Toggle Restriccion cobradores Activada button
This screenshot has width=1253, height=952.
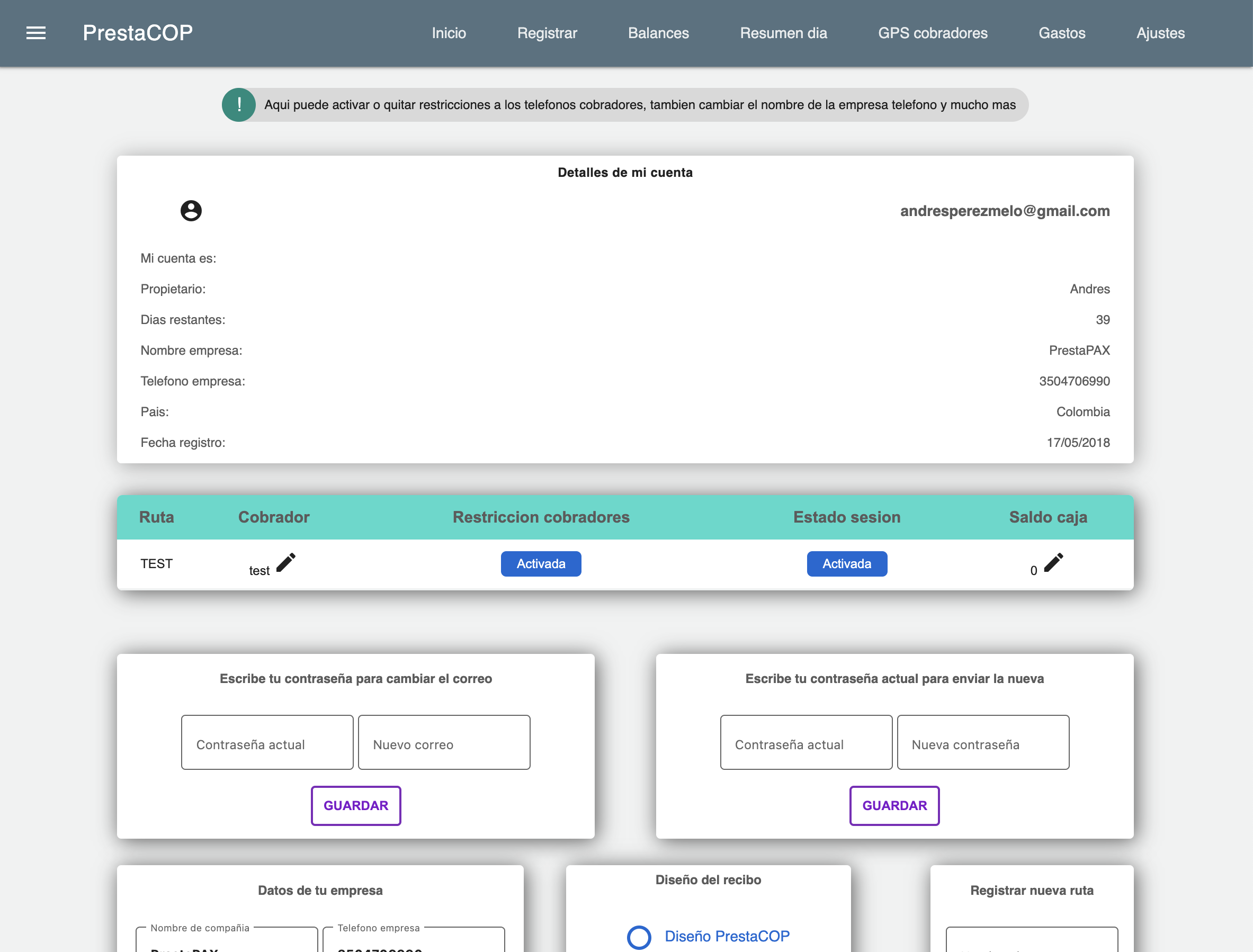click(x=541, y=564)
